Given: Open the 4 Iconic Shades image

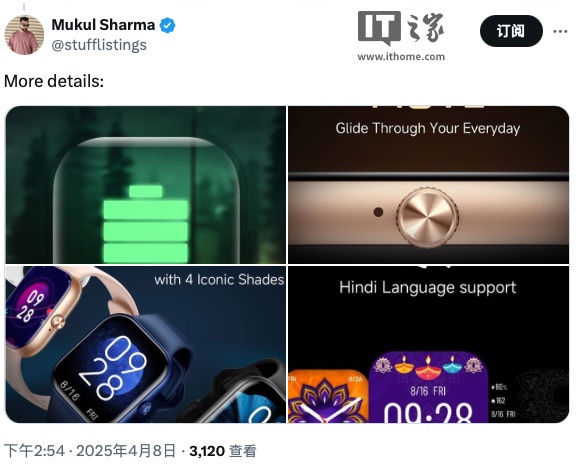Looking at the screenshot, I should [x=146, y=344].
